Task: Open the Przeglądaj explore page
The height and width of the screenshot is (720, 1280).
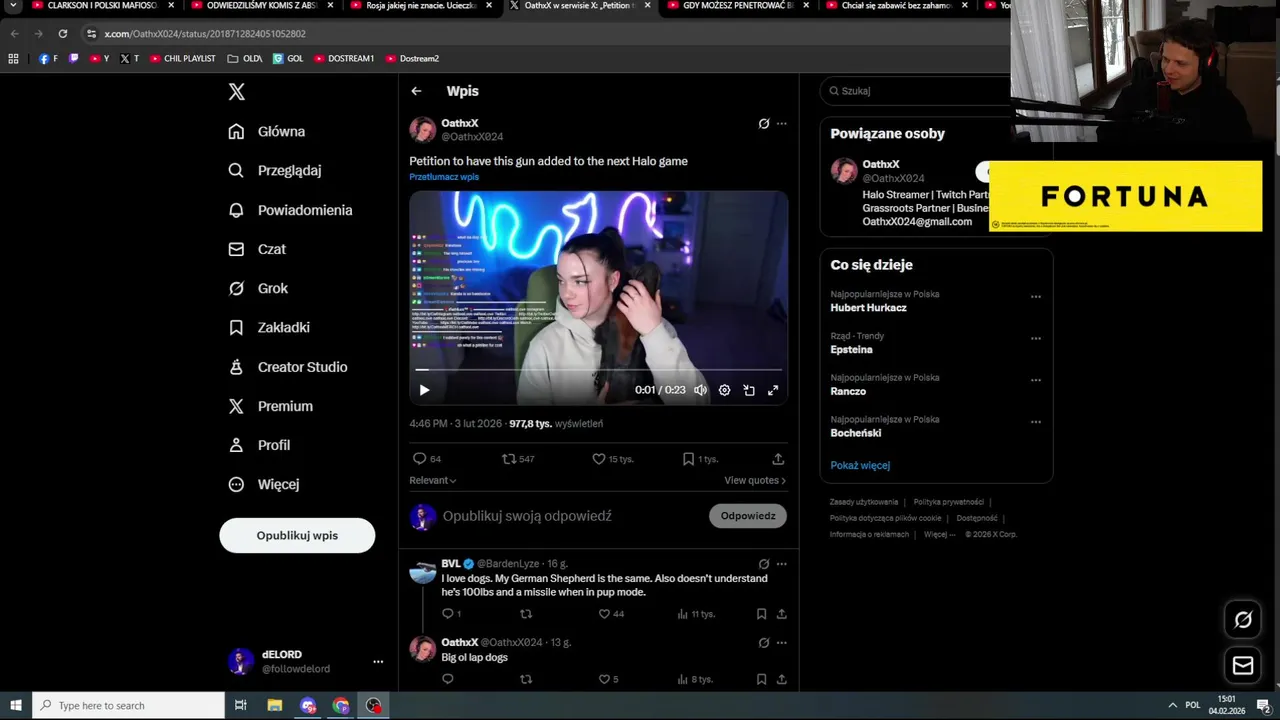Action: coord(274,170)
